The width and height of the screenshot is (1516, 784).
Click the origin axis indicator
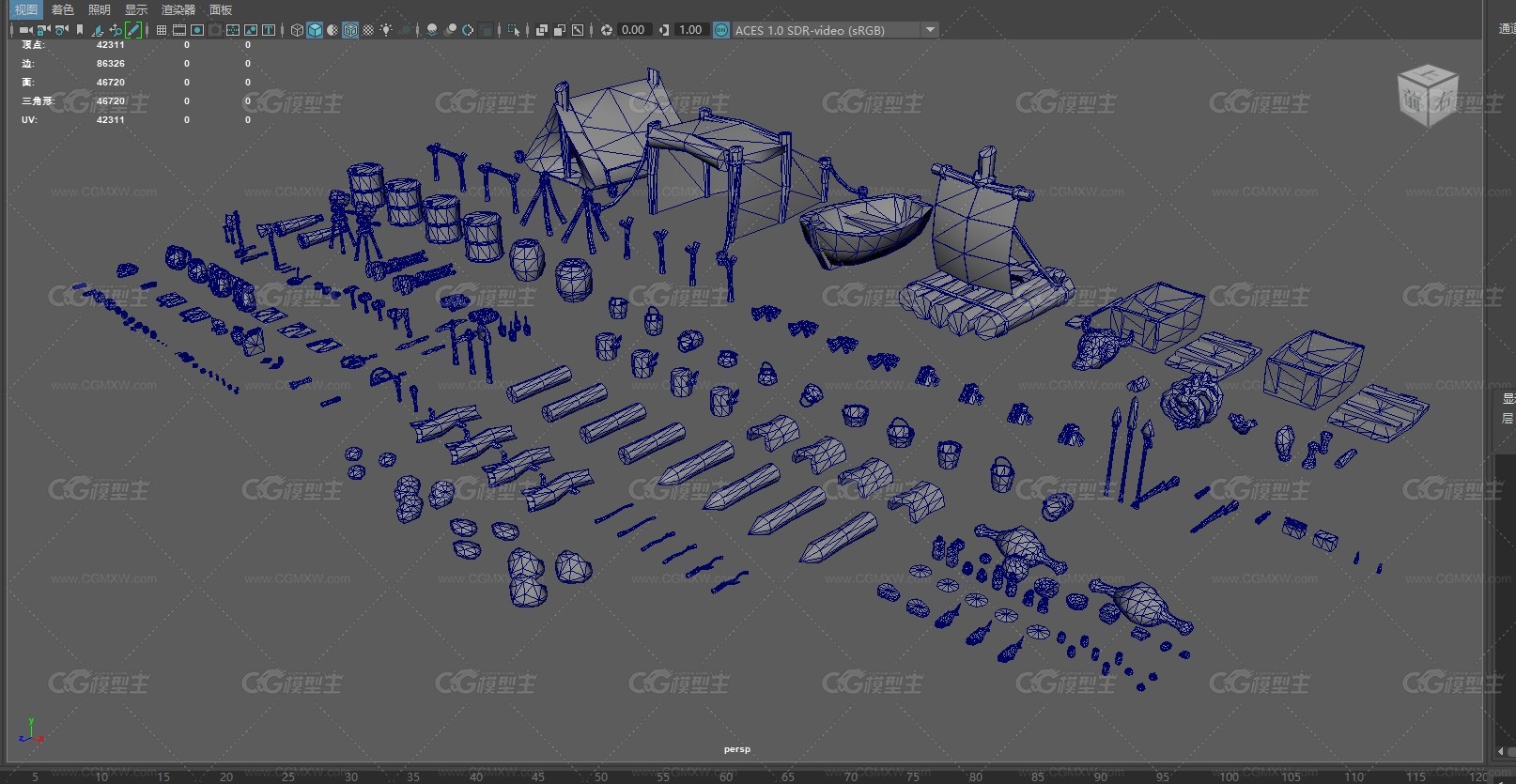point(31,731)
